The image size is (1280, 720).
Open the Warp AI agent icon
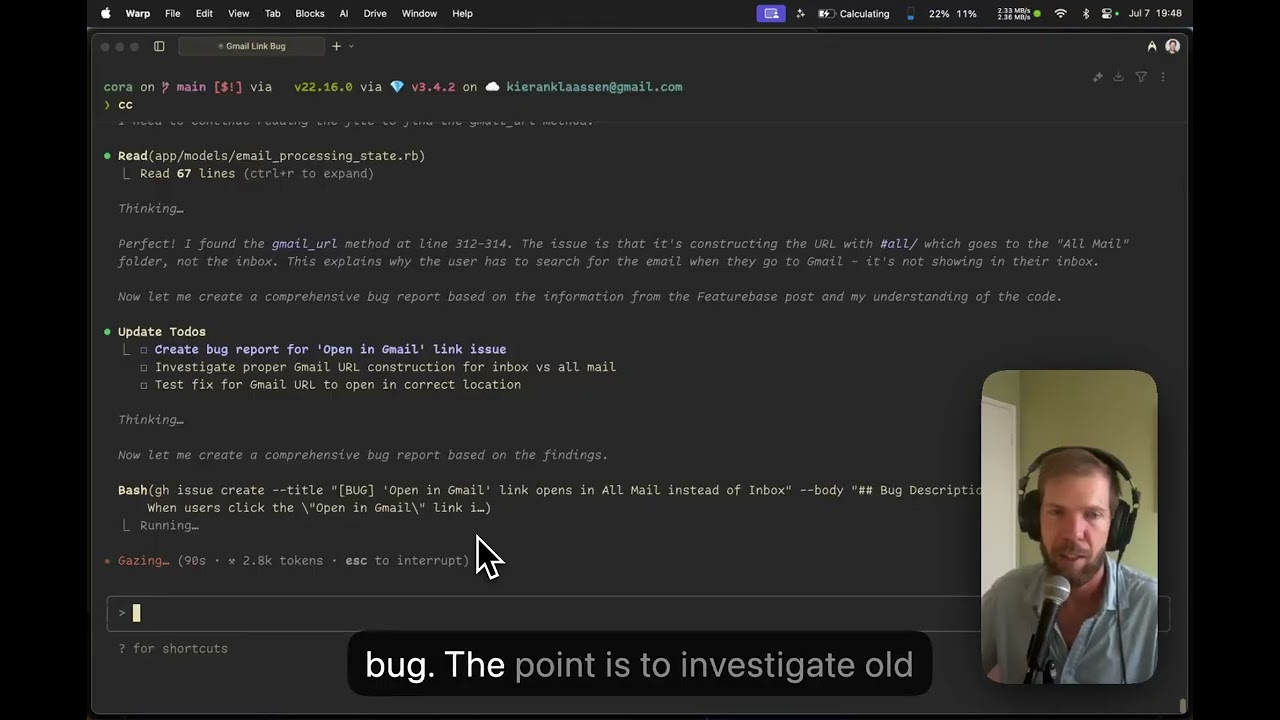point(1152,46)
